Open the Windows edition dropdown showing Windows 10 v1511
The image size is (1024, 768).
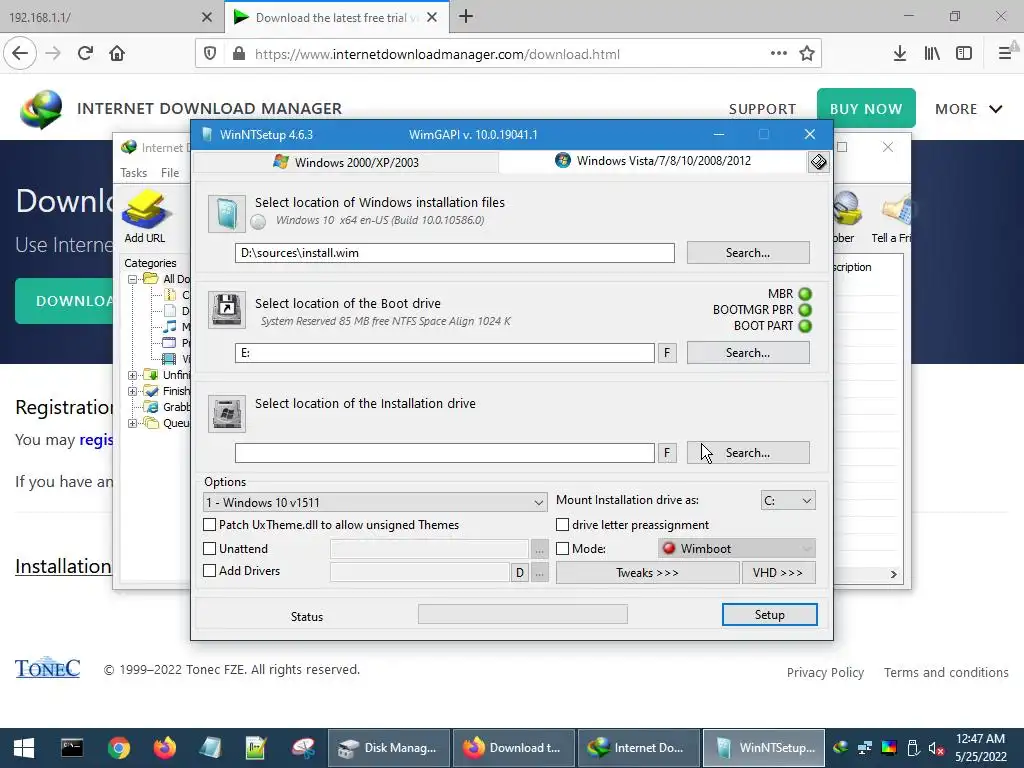pyautogui.click(x=375, y=502)
